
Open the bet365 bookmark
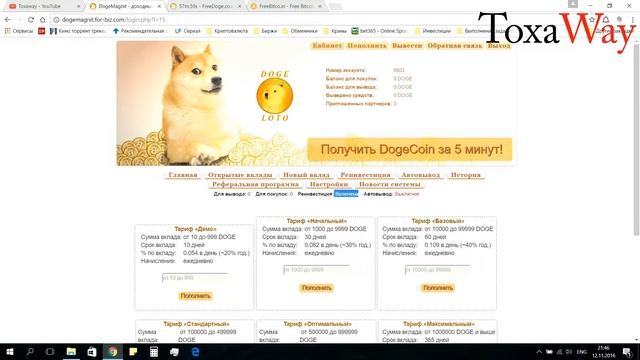[x=380, y=31]
